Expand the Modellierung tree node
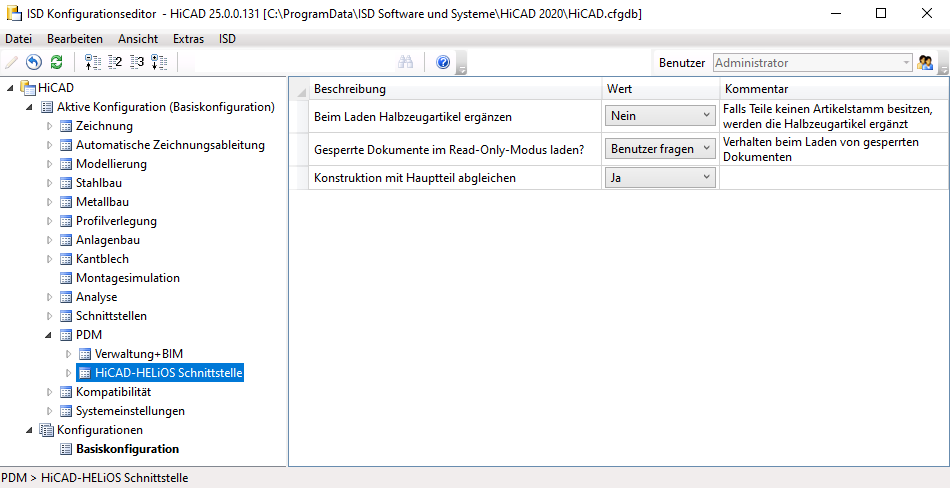The width and height of the screenshot is (950, 488). click(50, 164)
